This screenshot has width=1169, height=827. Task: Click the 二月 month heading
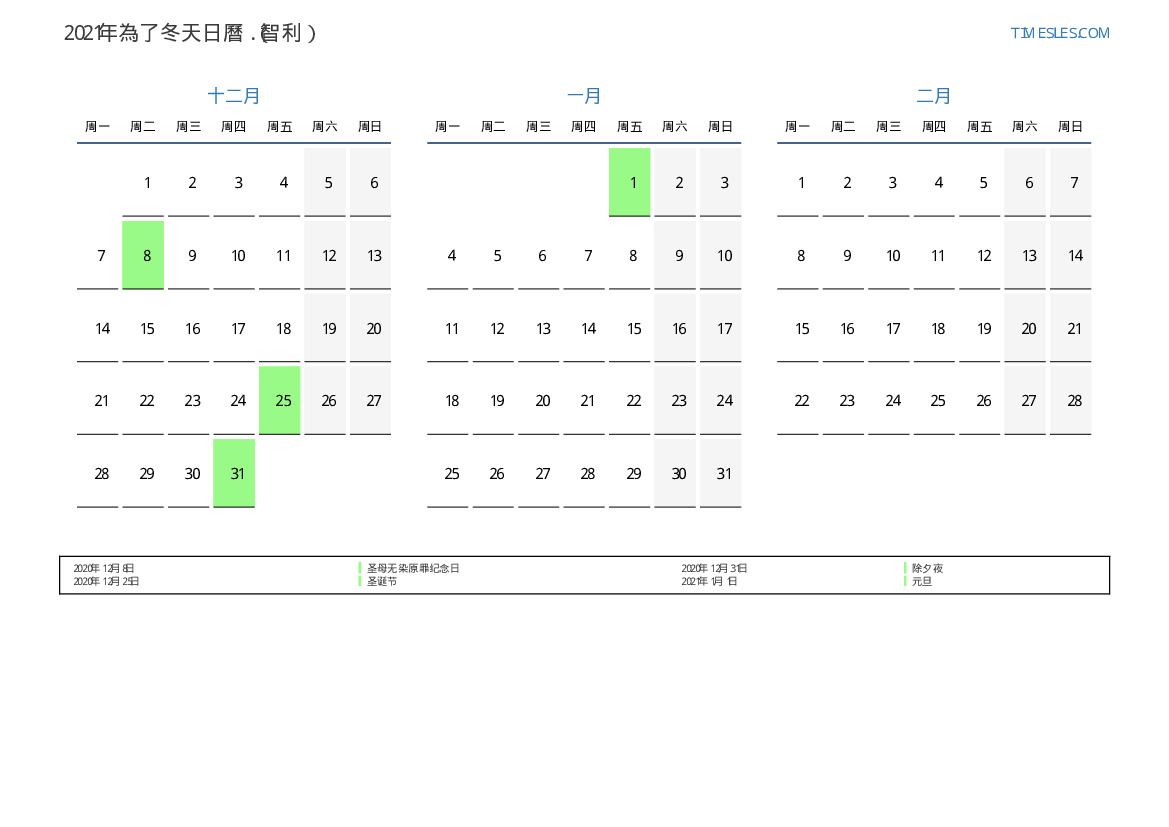(x=934, y=96)
